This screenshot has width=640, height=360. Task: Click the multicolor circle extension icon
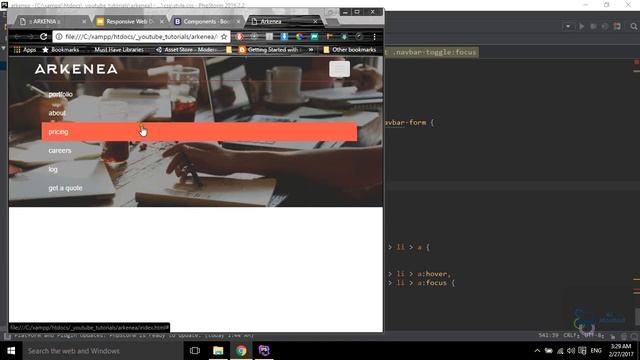[299, 37]
